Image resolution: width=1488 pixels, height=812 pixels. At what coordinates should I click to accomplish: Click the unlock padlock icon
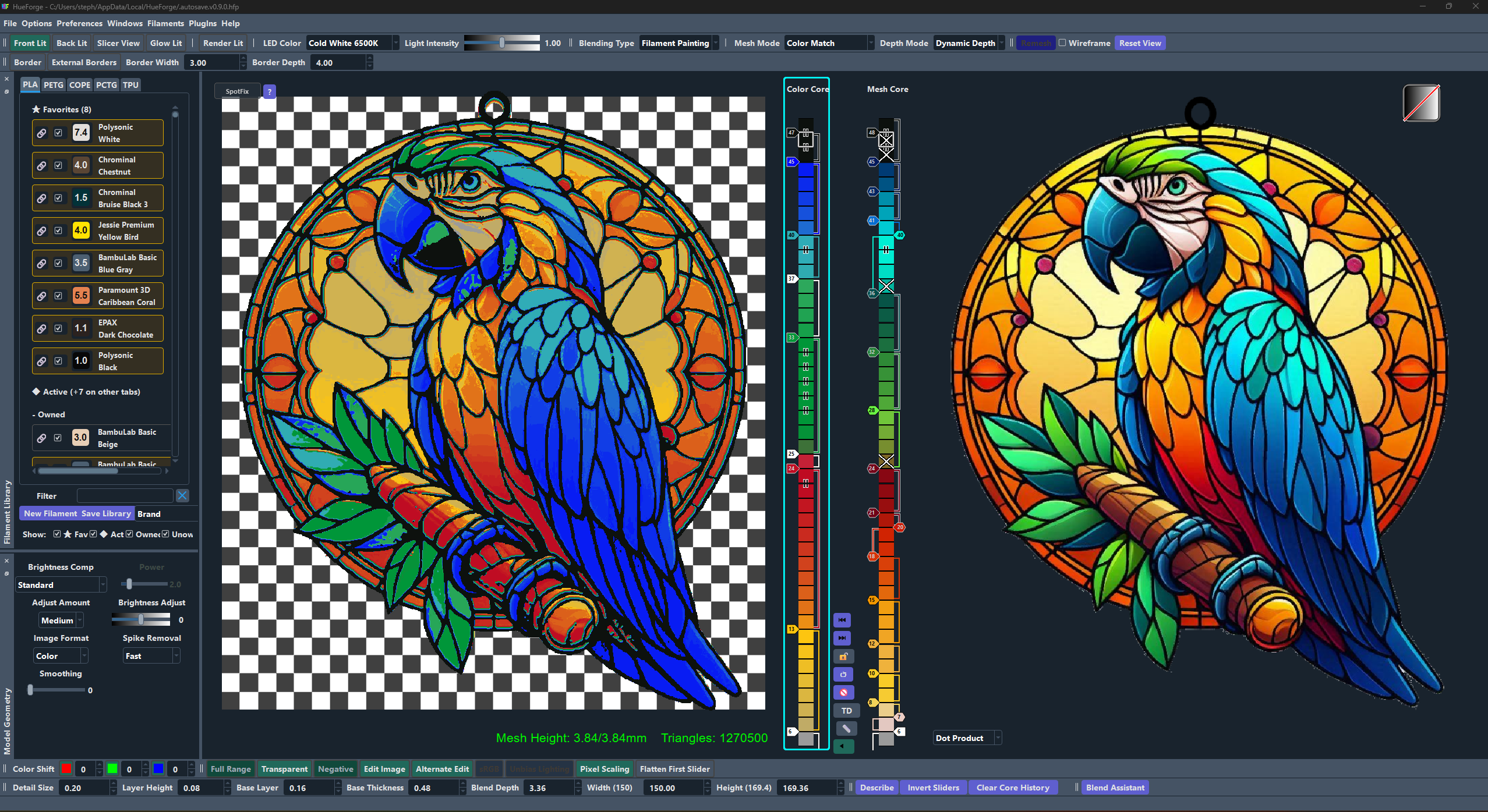[x=843, y=656]
